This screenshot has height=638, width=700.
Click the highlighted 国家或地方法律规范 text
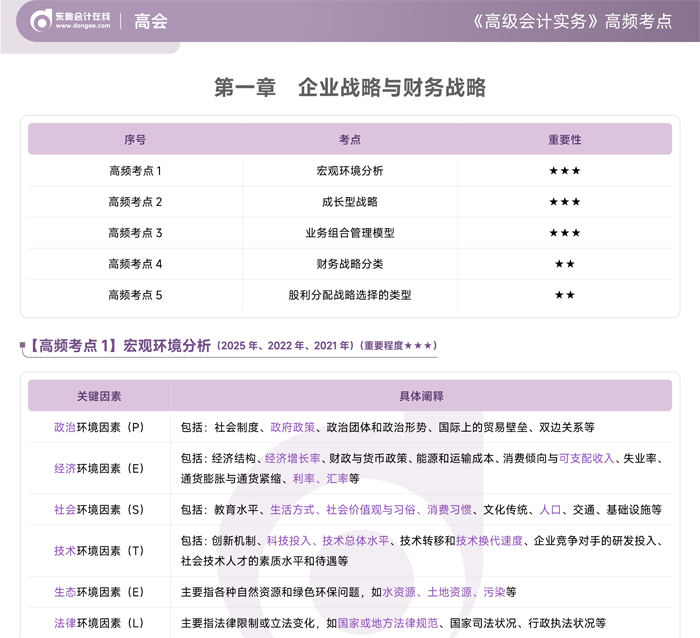pyautogui.click(x=388, y=623)
